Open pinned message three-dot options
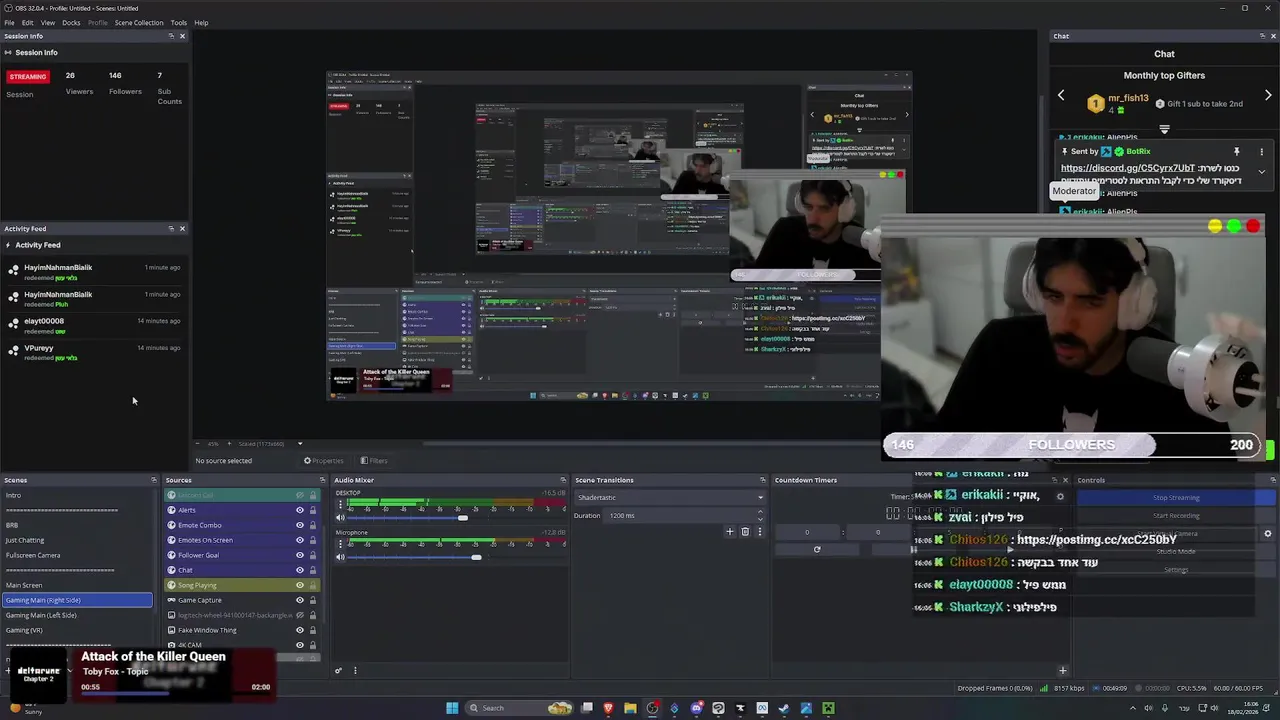1280x720 pixels. tap(1261, 151)
